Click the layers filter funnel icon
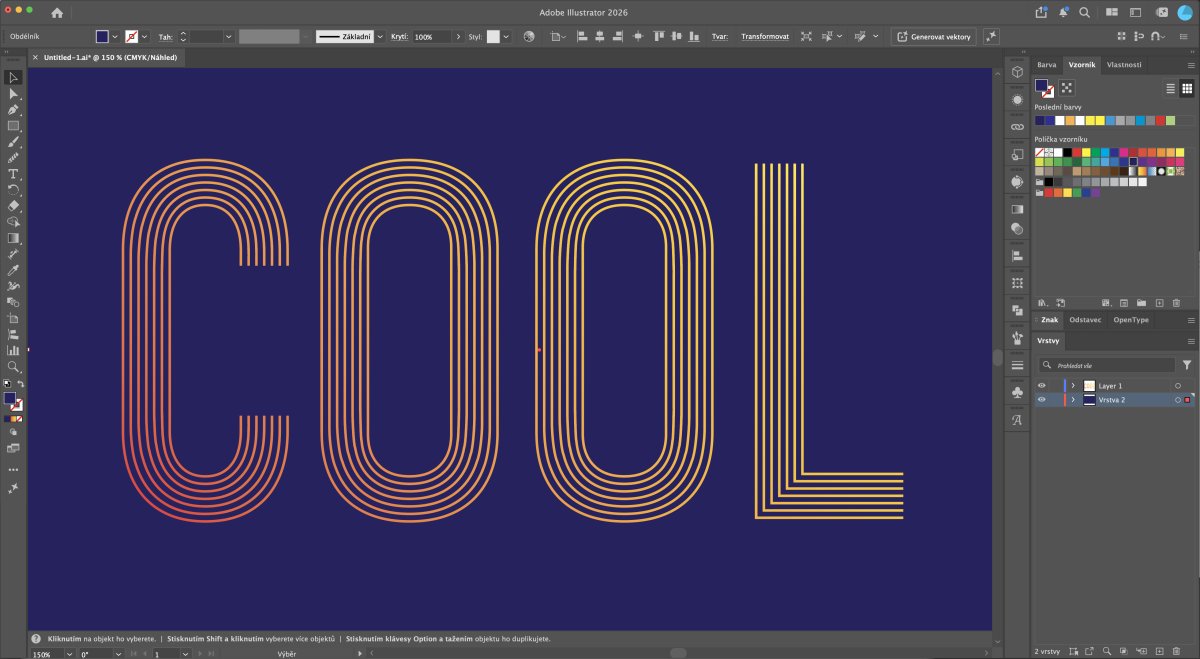Viewport: 1200px width, 659px height. 1187,365
